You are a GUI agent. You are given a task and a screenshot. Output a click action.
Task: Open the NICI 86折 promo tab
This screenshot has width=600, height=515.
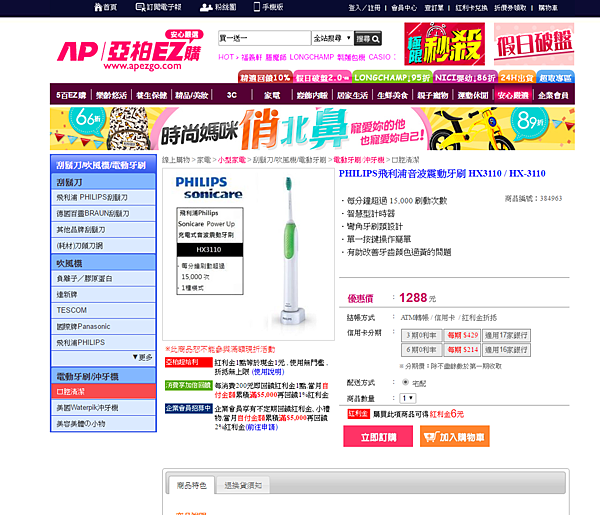[465, 77]
